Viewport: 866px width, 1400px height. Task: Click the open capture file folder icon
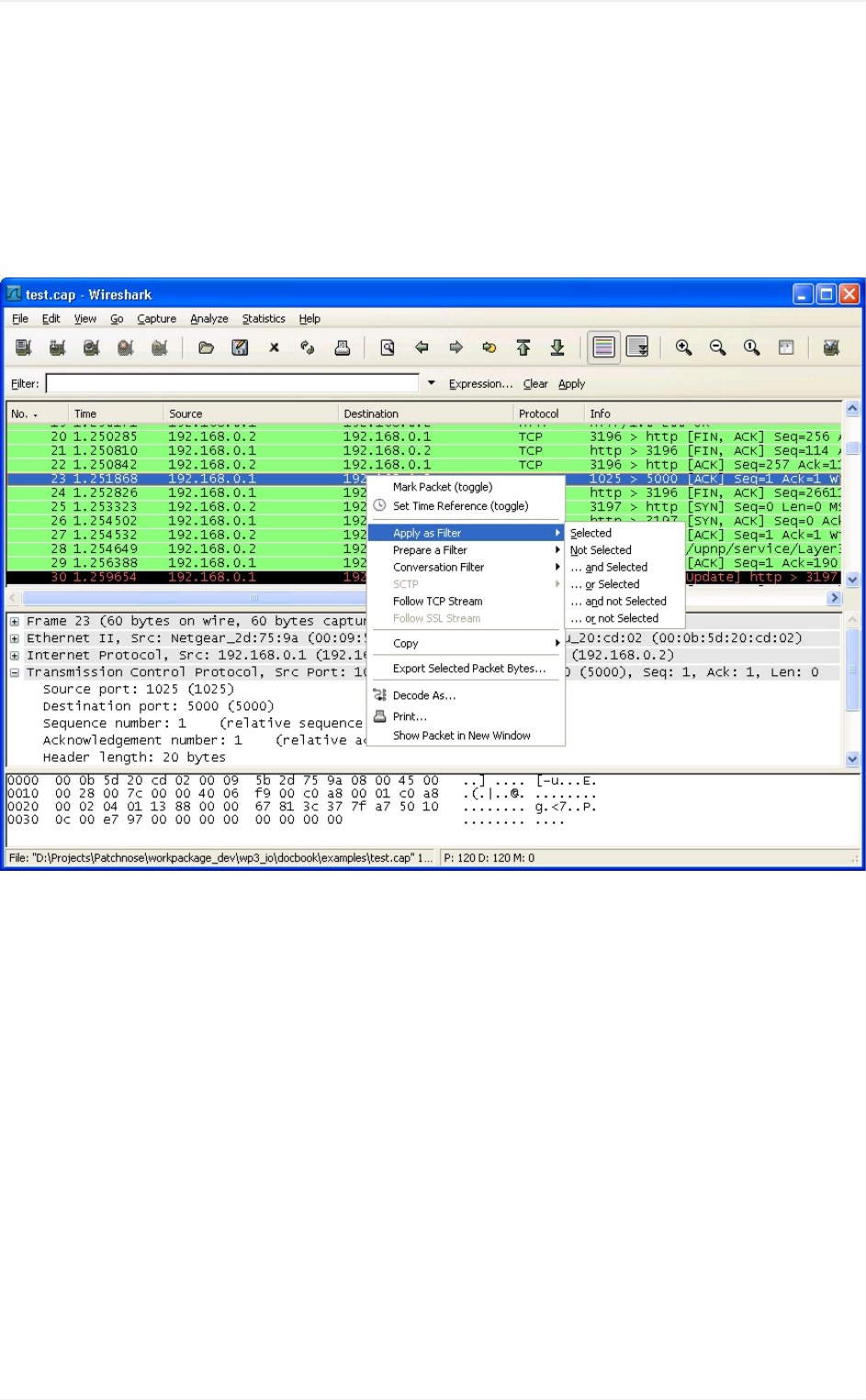[x=207, y=347]
